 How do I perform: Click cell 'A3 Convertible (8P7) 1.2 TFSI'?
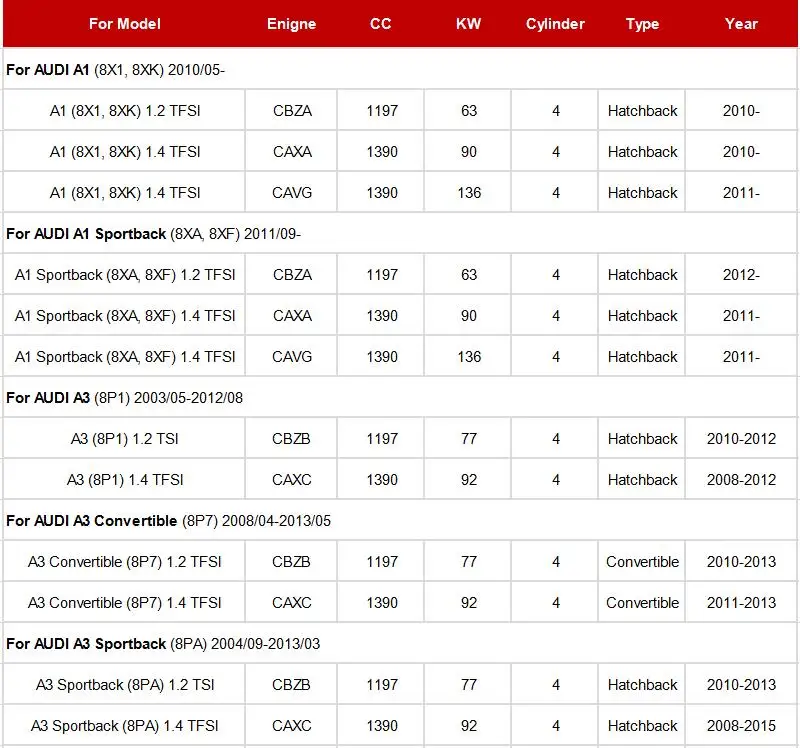tap(124, 562)
